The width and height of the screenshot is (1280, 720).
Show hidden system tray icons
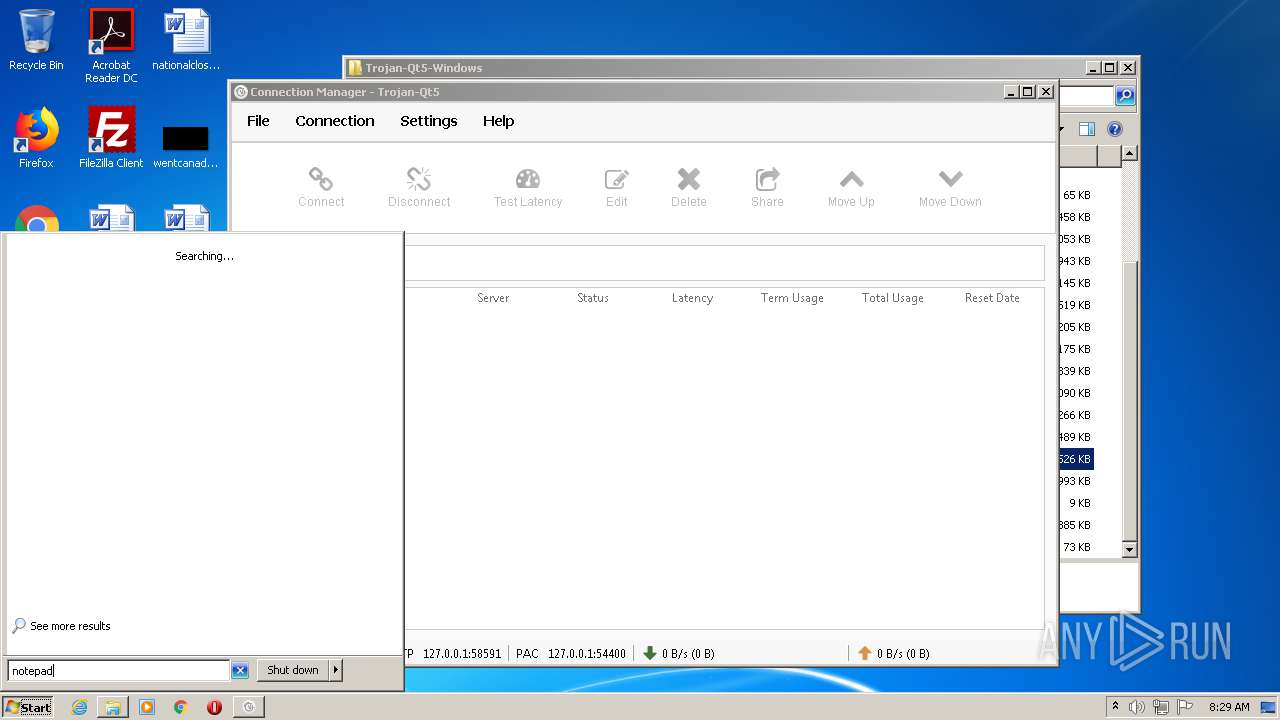(1115, 707)
